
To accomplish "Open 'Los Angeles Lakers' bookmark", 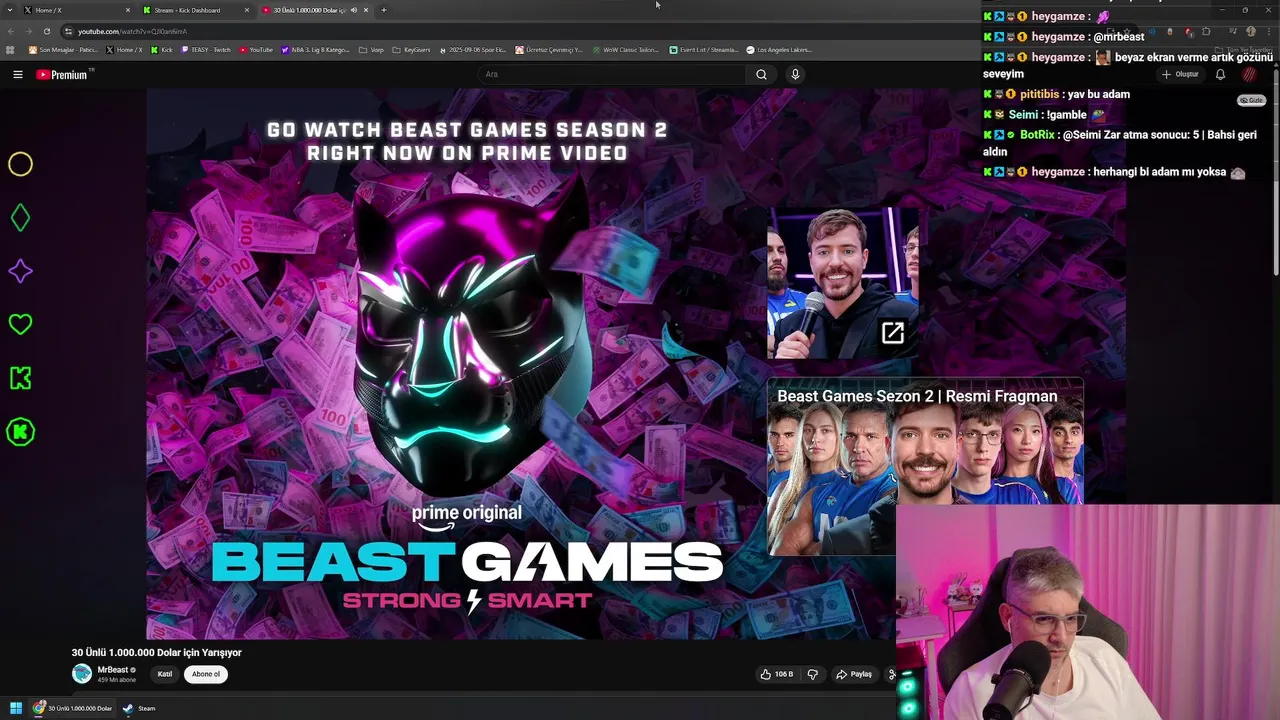I will pyautogui.click(x=779, y=50).
